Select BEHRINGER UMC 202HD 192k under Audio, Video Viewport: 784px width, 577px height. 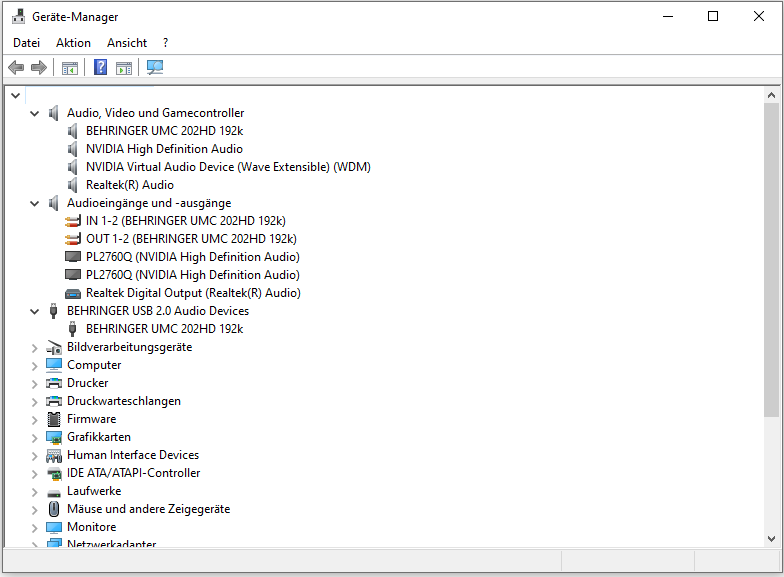point(164,131)
